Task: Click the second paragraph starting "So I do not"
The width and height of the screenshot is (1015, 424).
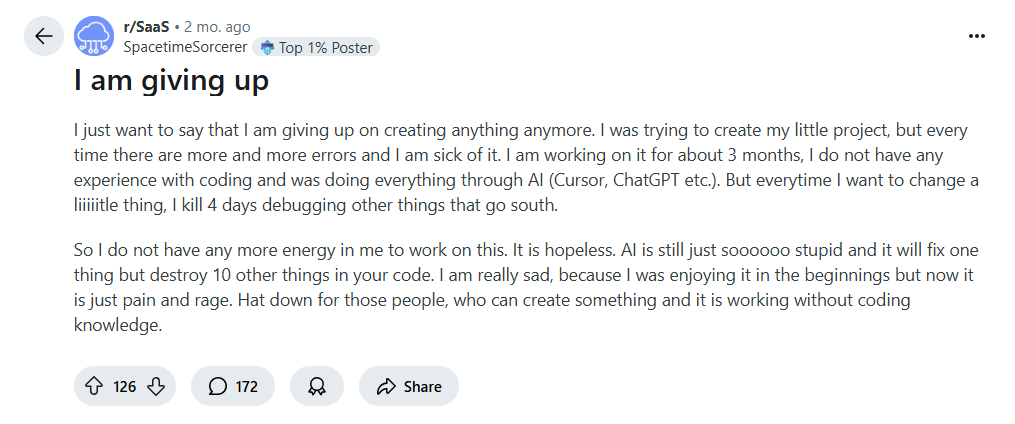Action: pyautogui.click(x=526, y=287)
